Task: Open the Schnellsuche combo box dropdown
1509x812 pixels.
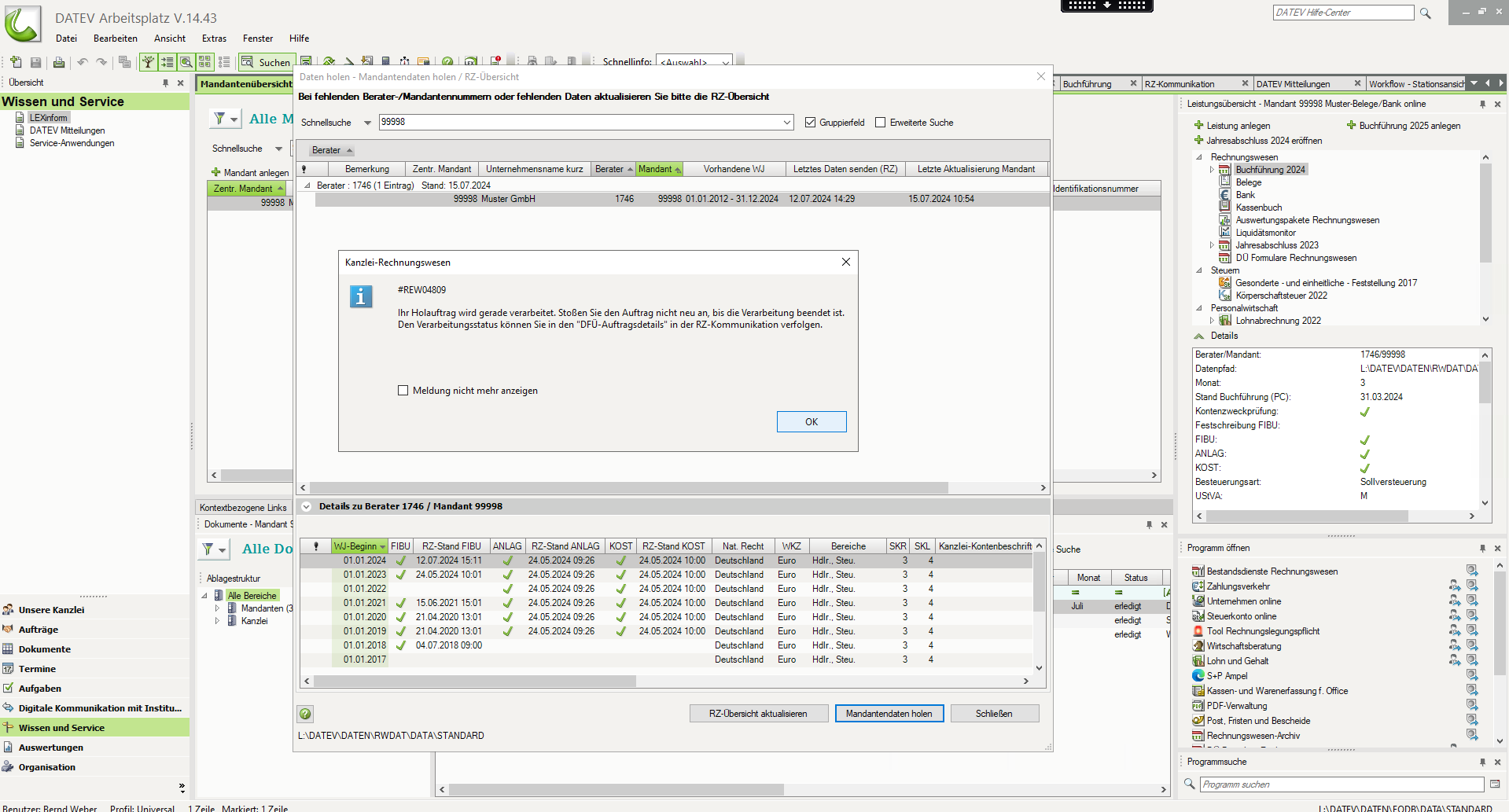Action: coord(786,123)
